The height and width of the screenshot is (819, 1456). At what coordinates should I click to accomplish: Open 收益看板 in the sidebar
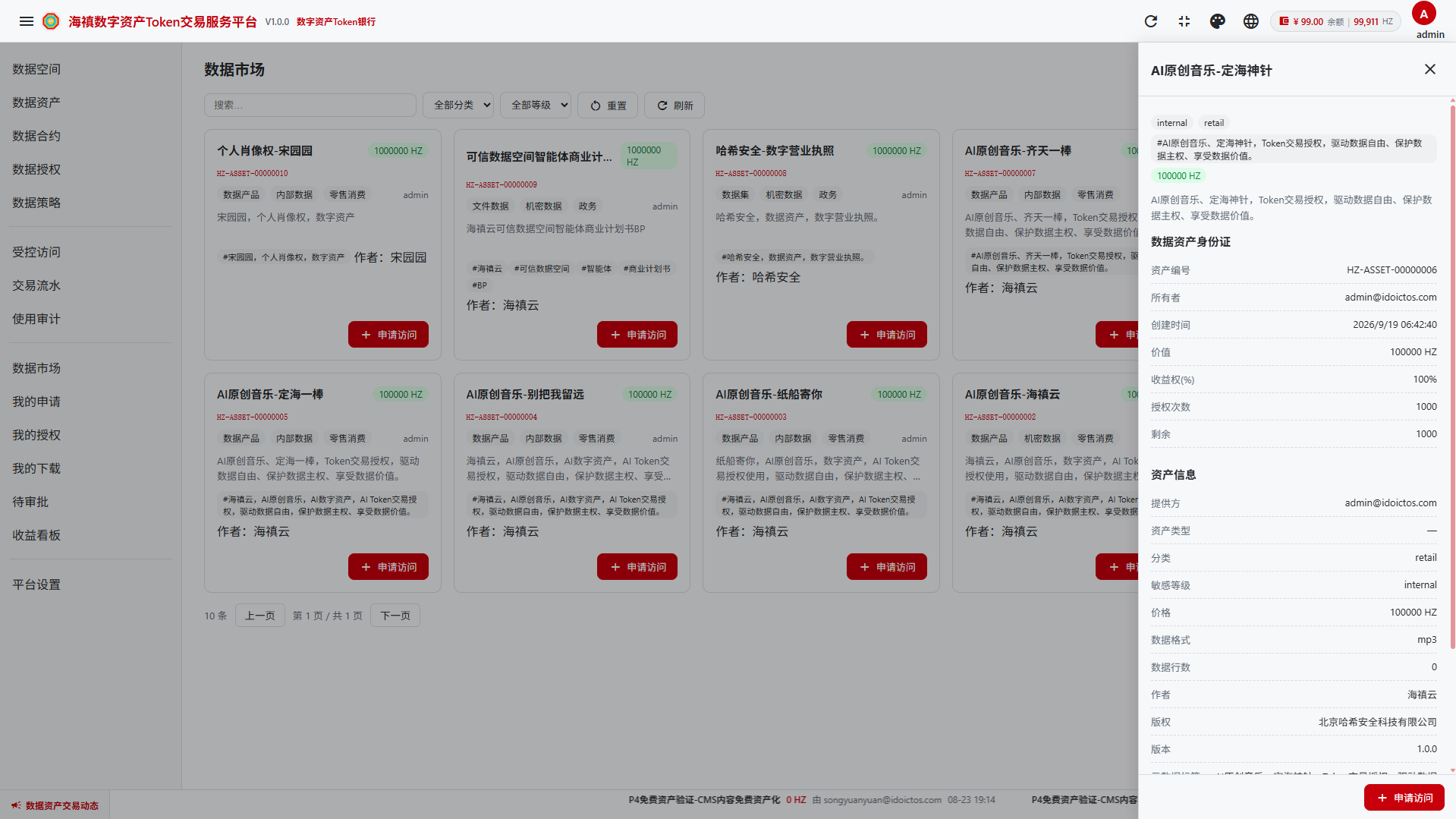coord(36,535)
